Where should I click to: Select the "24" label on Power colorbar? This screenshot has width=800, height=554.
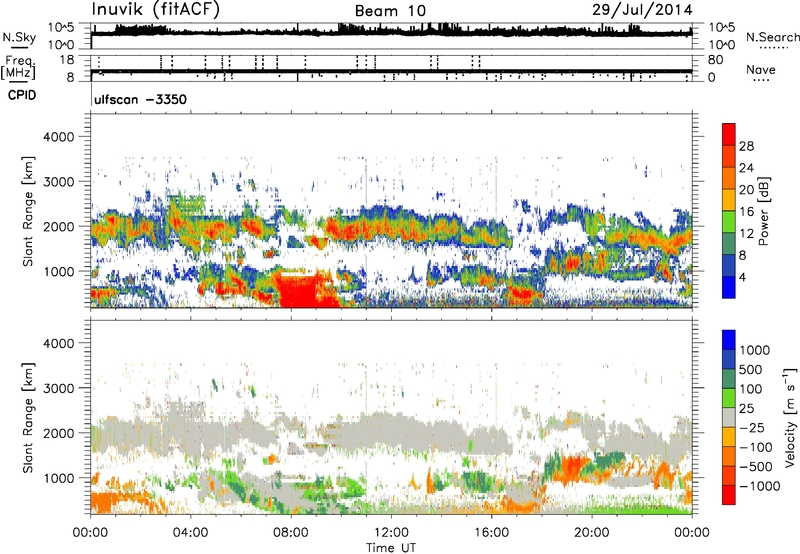(746, 168)
